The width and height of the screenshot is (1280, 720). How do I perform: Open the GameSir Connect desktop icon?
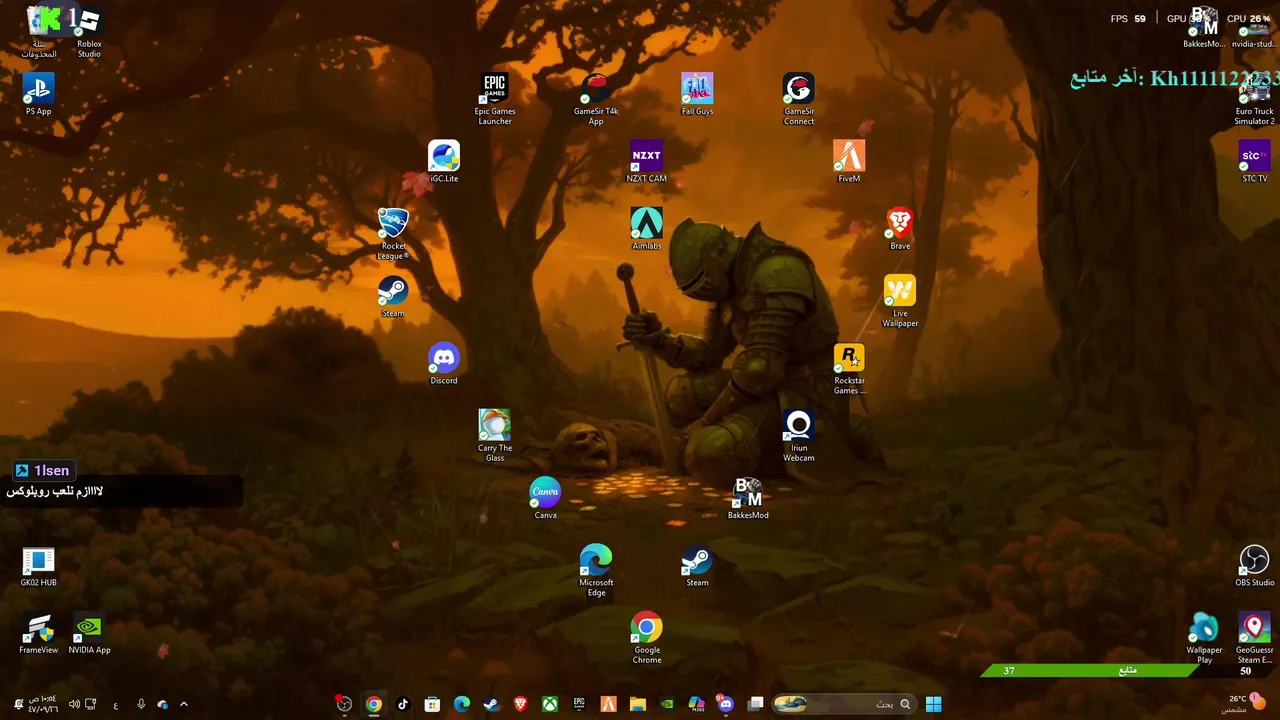pyautogui.click(x=798, y=98)
